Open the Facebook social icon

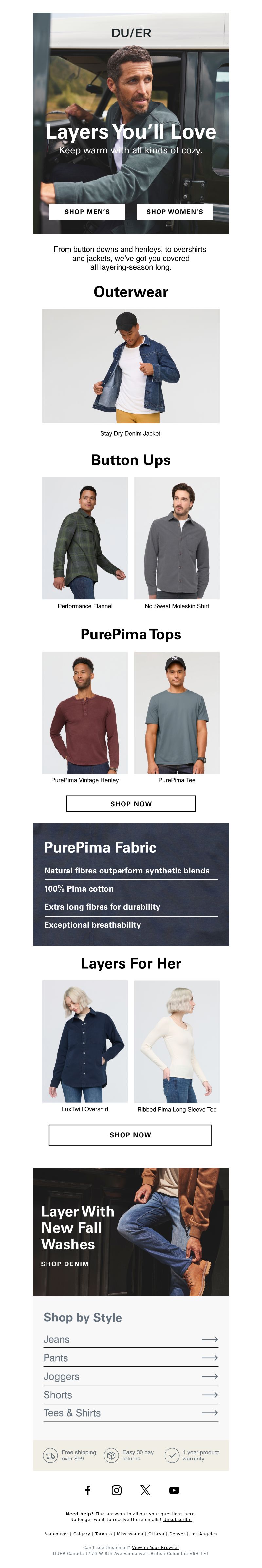(87, 1489)
